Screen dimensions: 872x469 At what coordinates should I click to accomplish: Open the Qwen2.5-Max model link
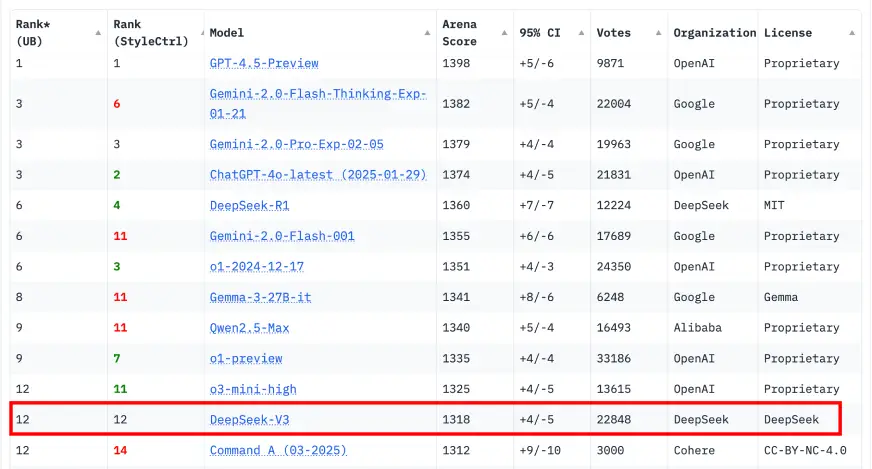(x=250, y=328)
